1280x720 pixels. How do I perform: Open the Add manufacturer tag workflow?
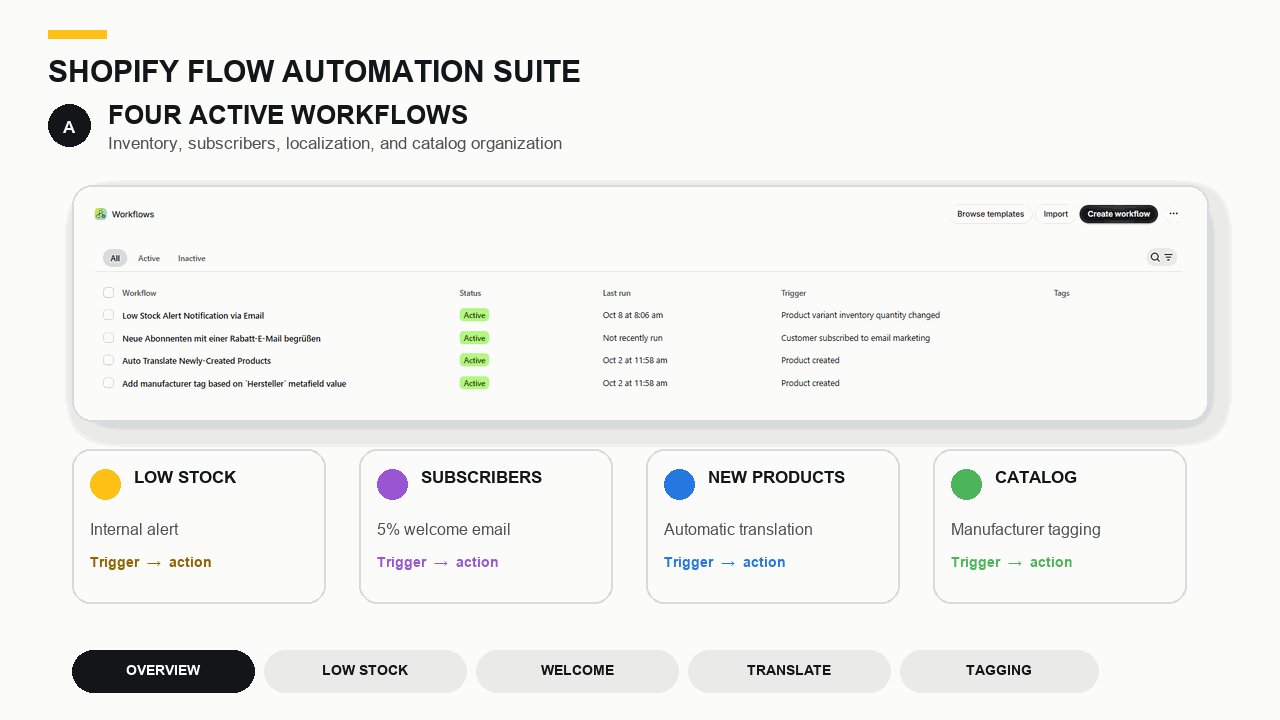(x=234, y=383)
